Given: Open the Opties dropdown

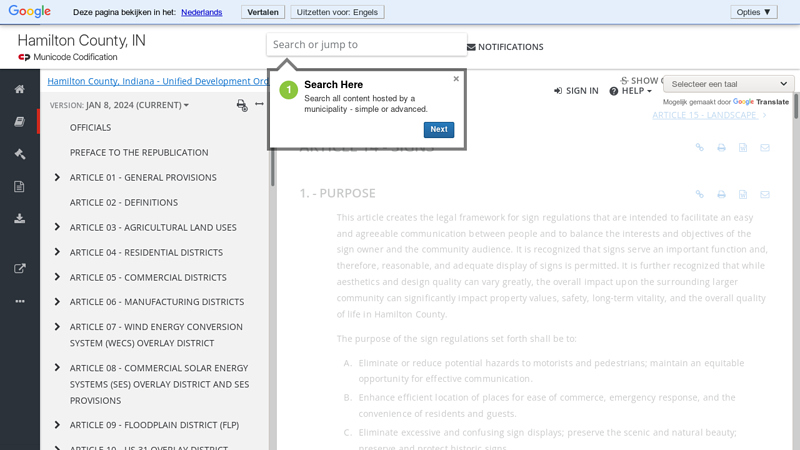Looking at the screenshot, I should [754, 12].
